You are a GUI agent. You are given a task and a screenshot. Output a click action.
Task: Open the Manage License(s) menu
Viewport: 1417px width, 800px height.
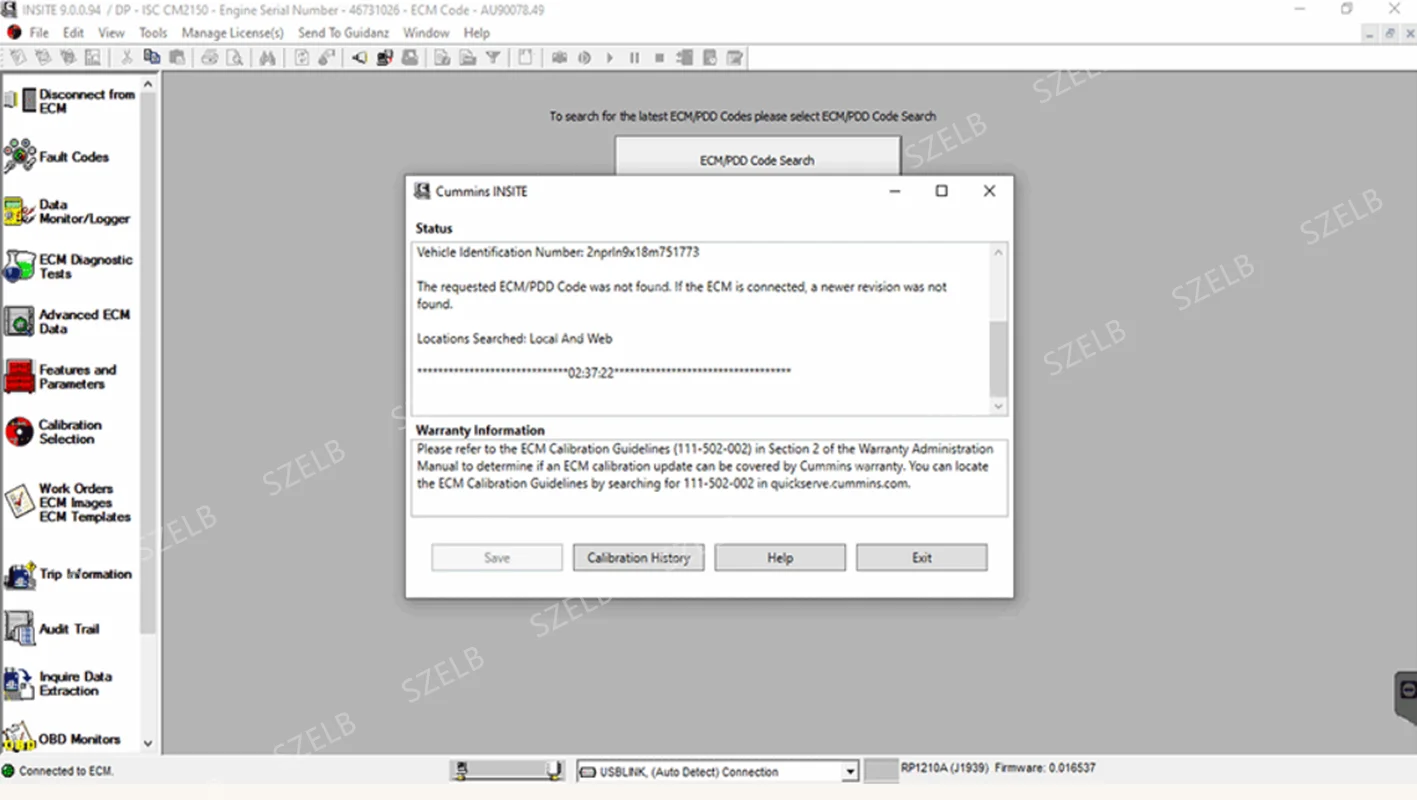click(232, 33)
